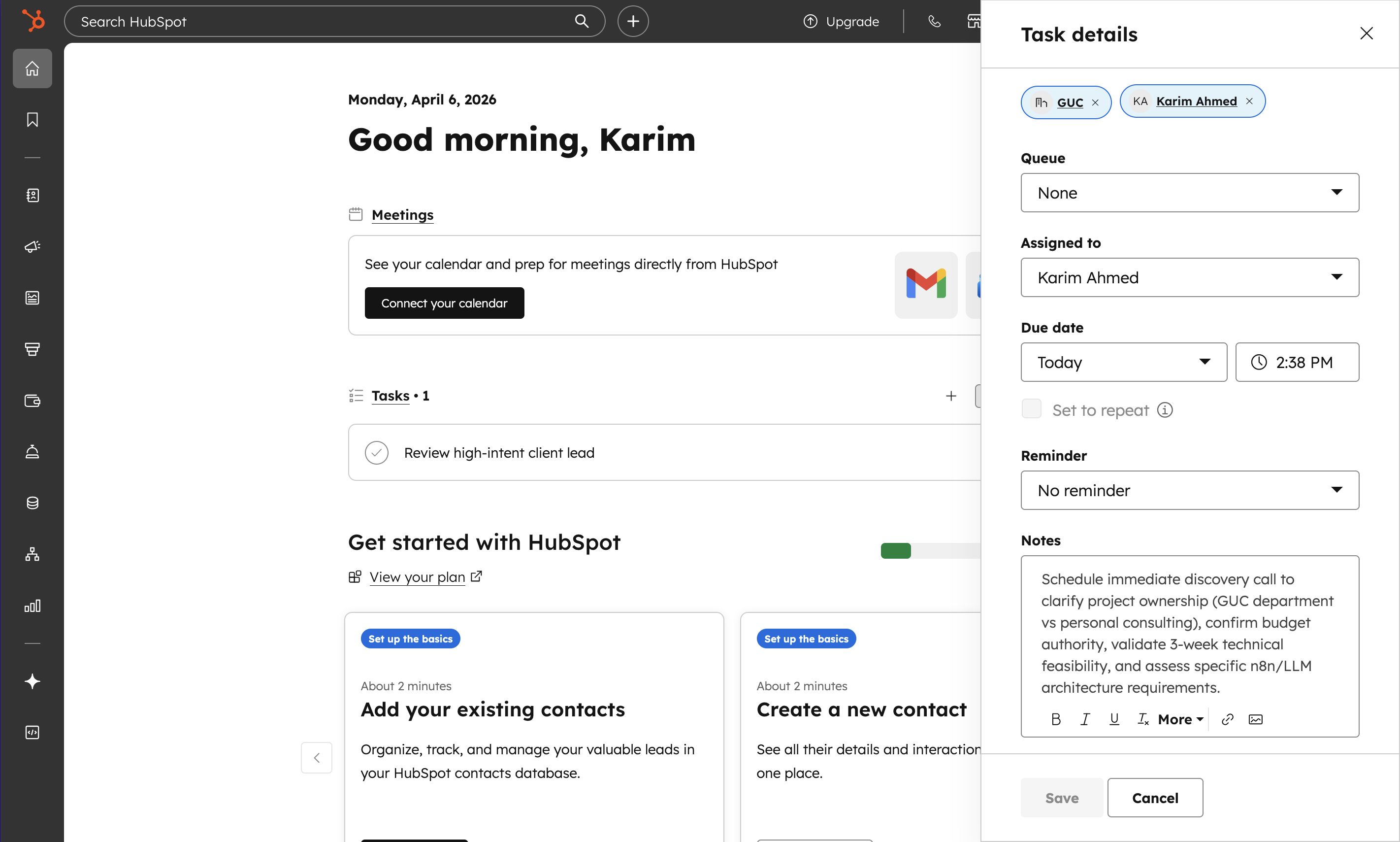Open the Home icon in sidebar
Image resolution: width=1400 pixels, height=842 pixels.
pos(33,68)
